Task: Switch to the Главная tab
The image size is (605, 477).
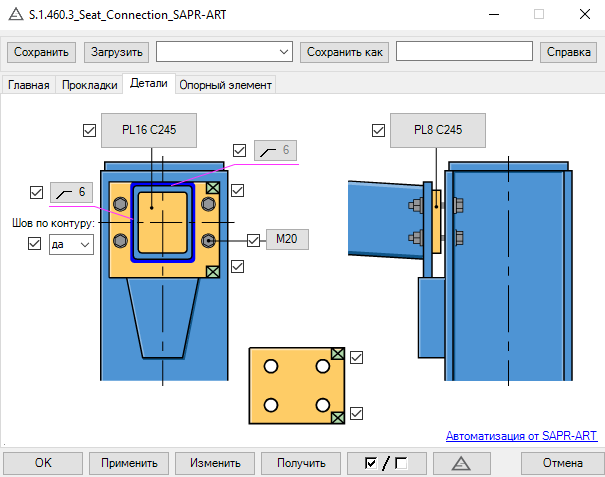Action: [x=29, y=85]
